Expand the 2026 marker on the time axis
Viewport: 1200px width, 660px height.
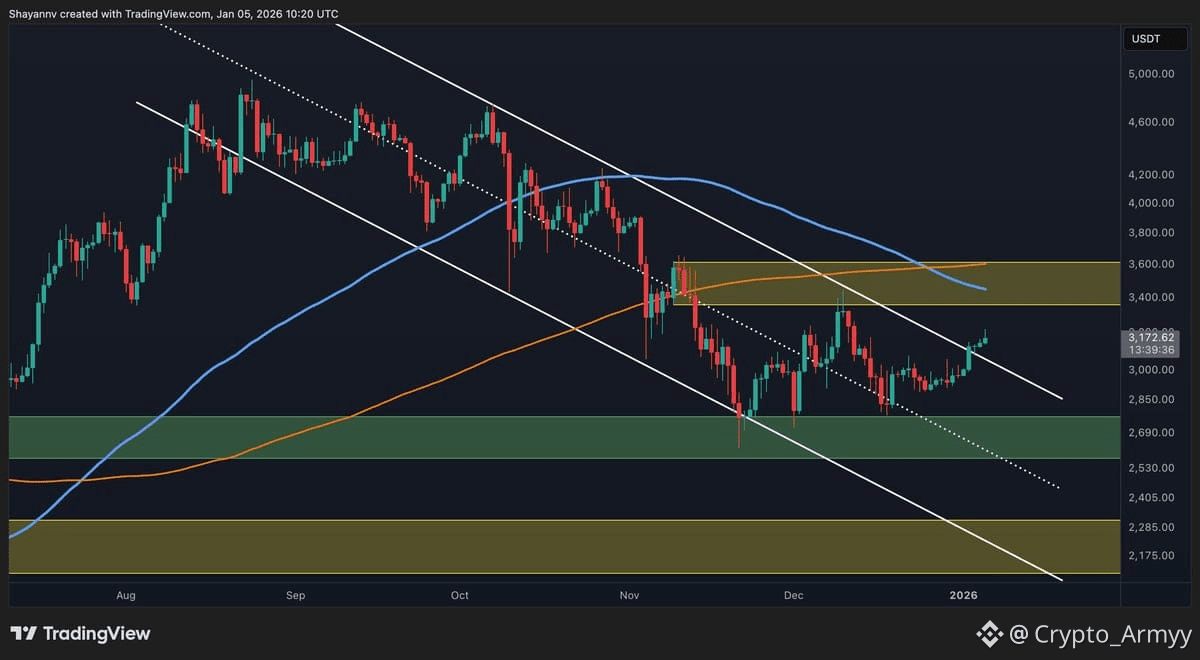[963, 594]
